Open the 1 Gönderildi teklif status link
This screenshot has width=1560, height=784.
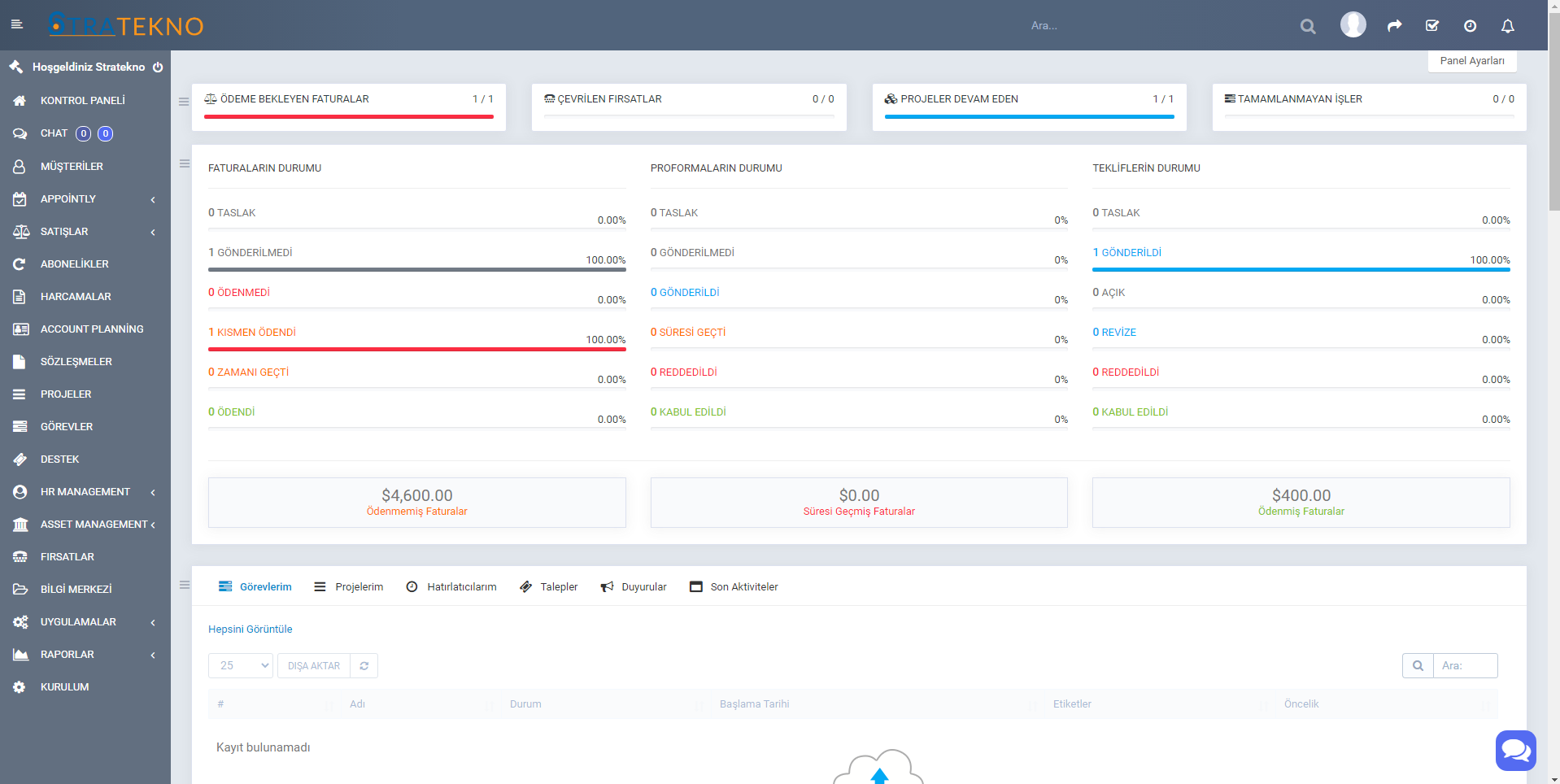click(1127, 253)
